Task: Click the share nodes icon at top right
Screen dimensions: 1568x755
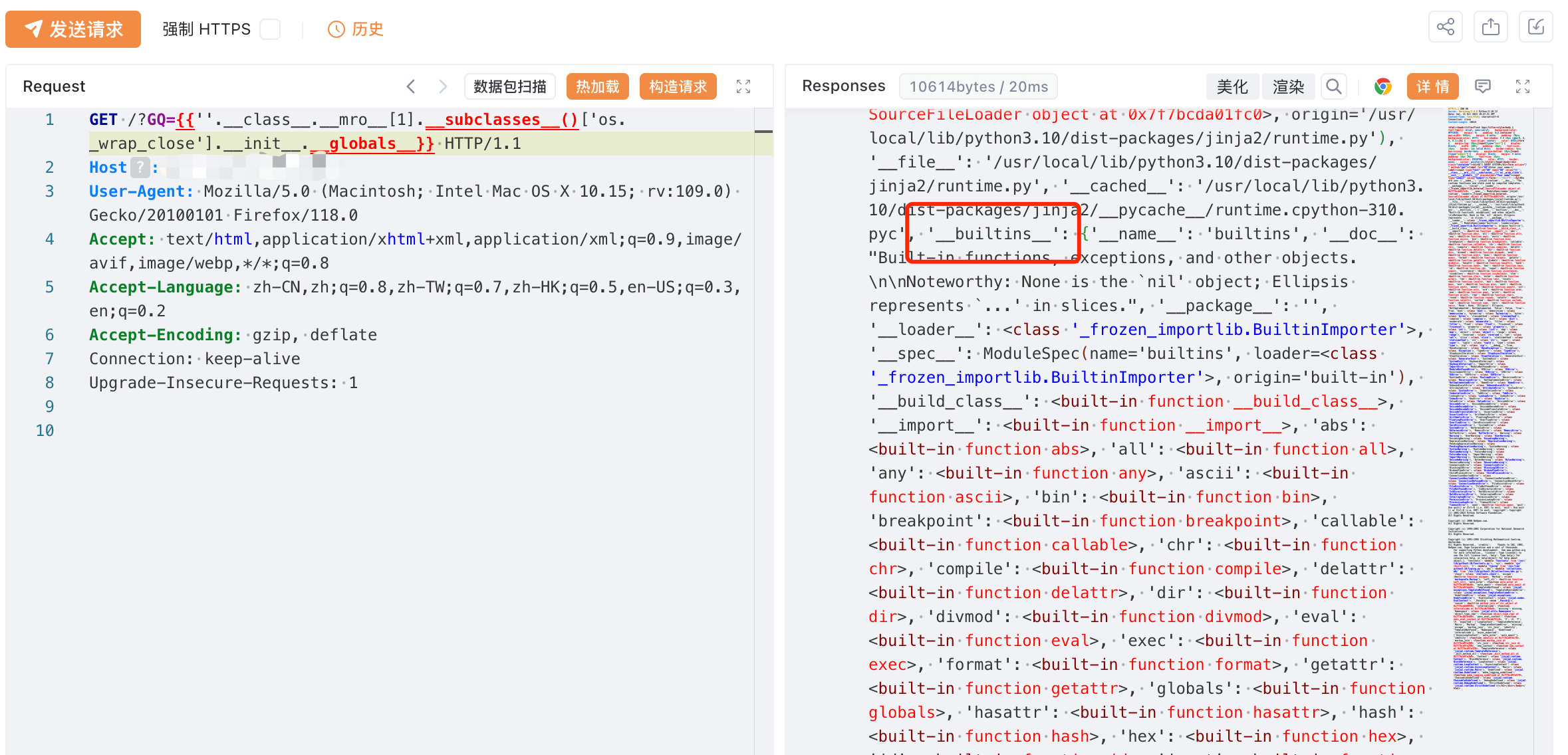Action: 1446,27
